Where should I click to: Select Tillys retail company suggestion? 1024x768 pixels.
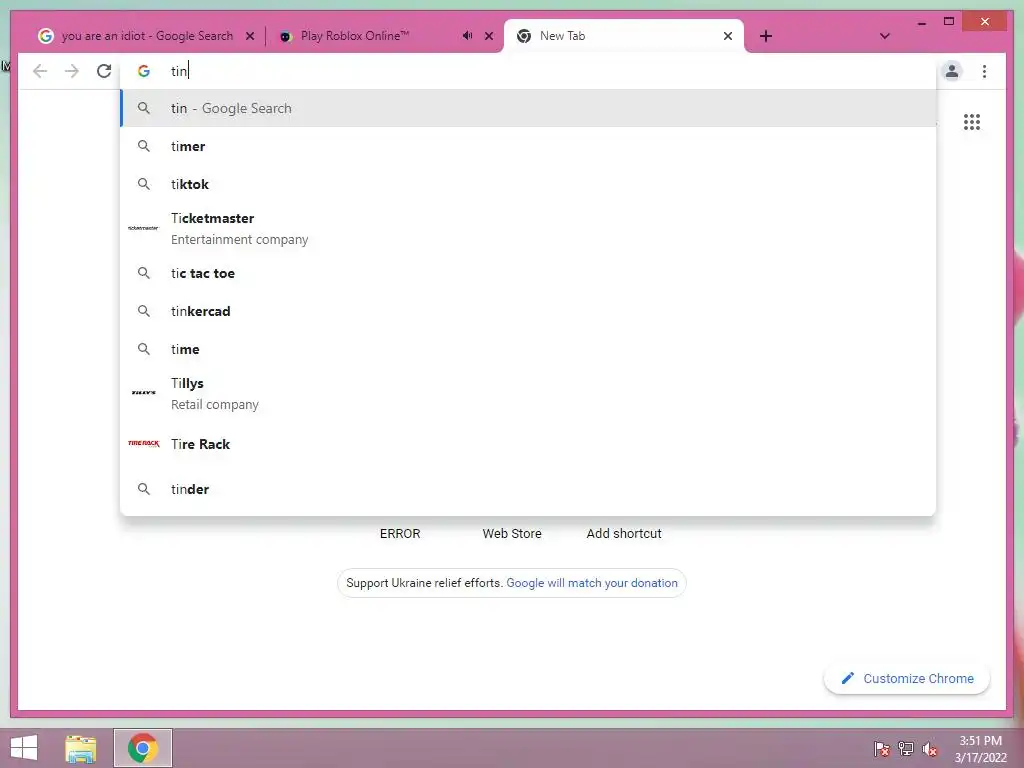coord(528,394)
